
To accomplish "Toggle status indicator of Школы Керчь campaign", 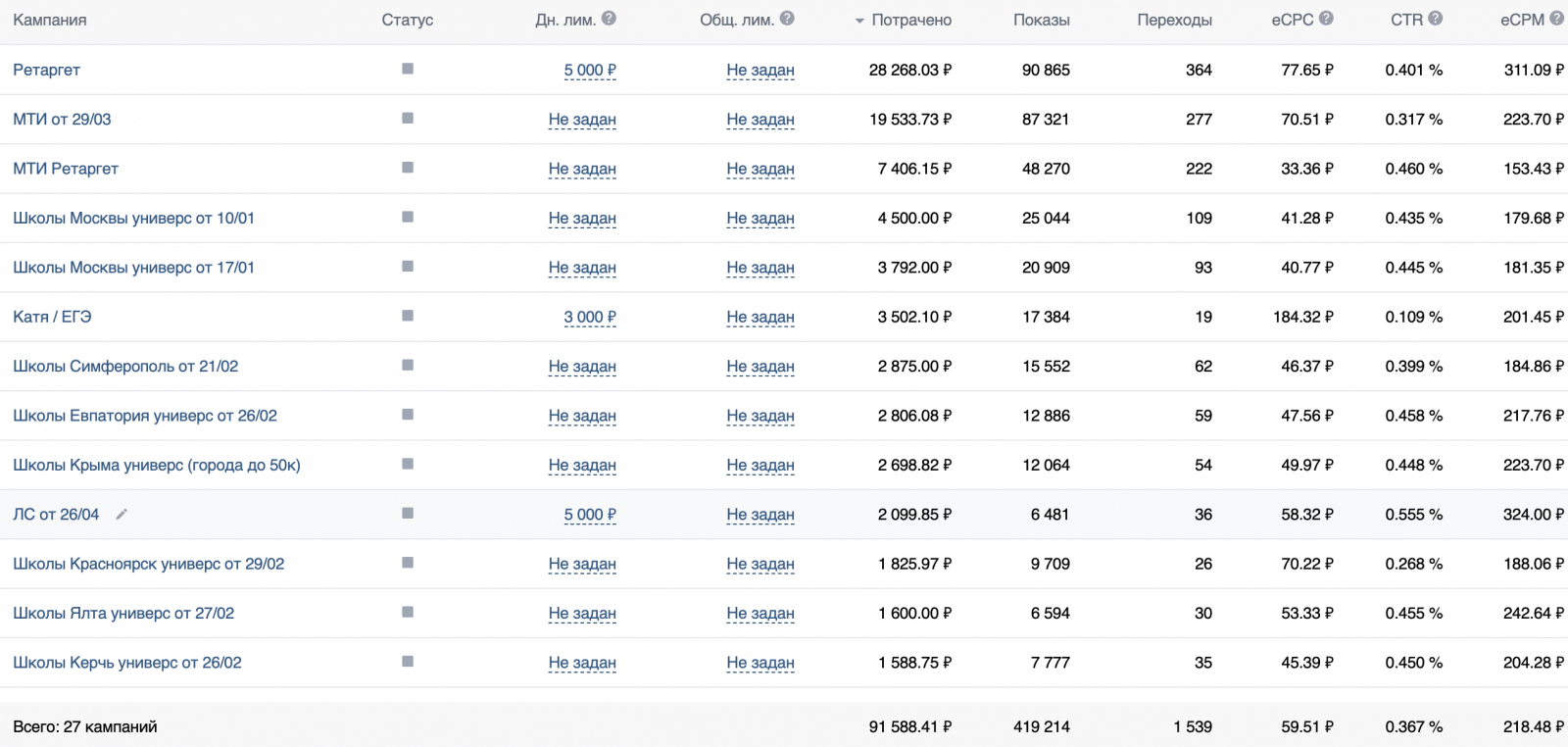I will point(408,662).
